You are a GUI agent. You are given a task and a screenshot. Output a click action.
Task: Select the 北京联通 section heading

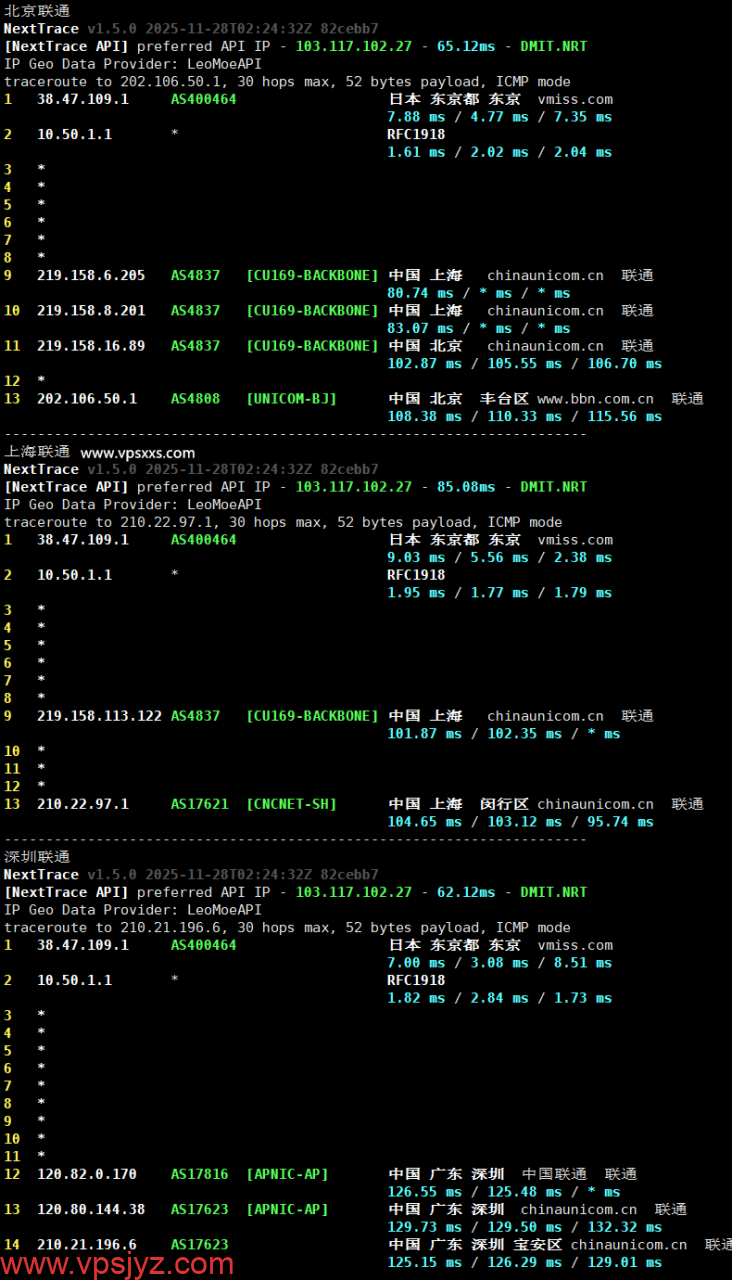pos(37,11)
